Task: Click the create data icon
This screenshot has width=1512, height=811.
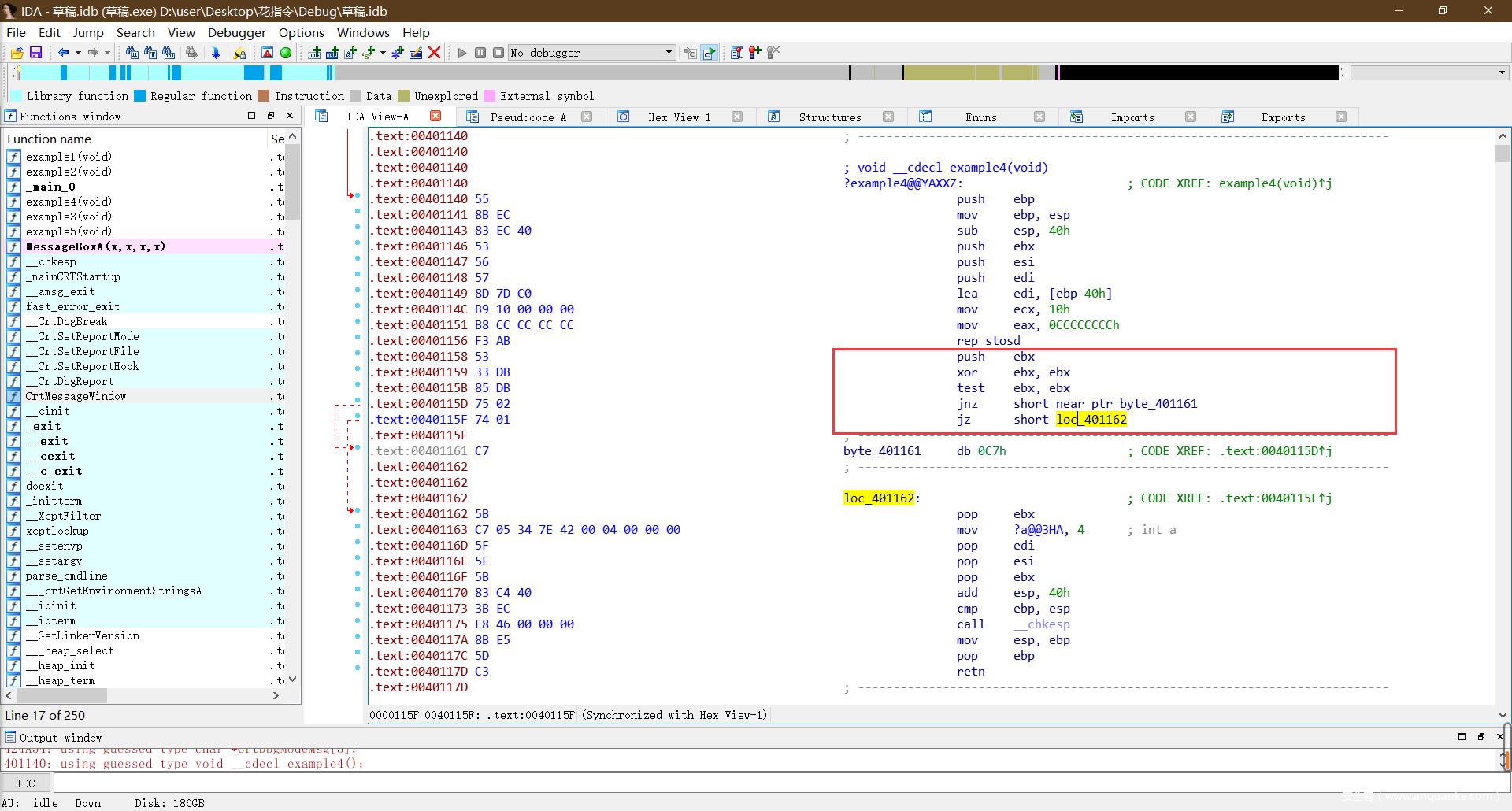Action: tap(332, 53)
